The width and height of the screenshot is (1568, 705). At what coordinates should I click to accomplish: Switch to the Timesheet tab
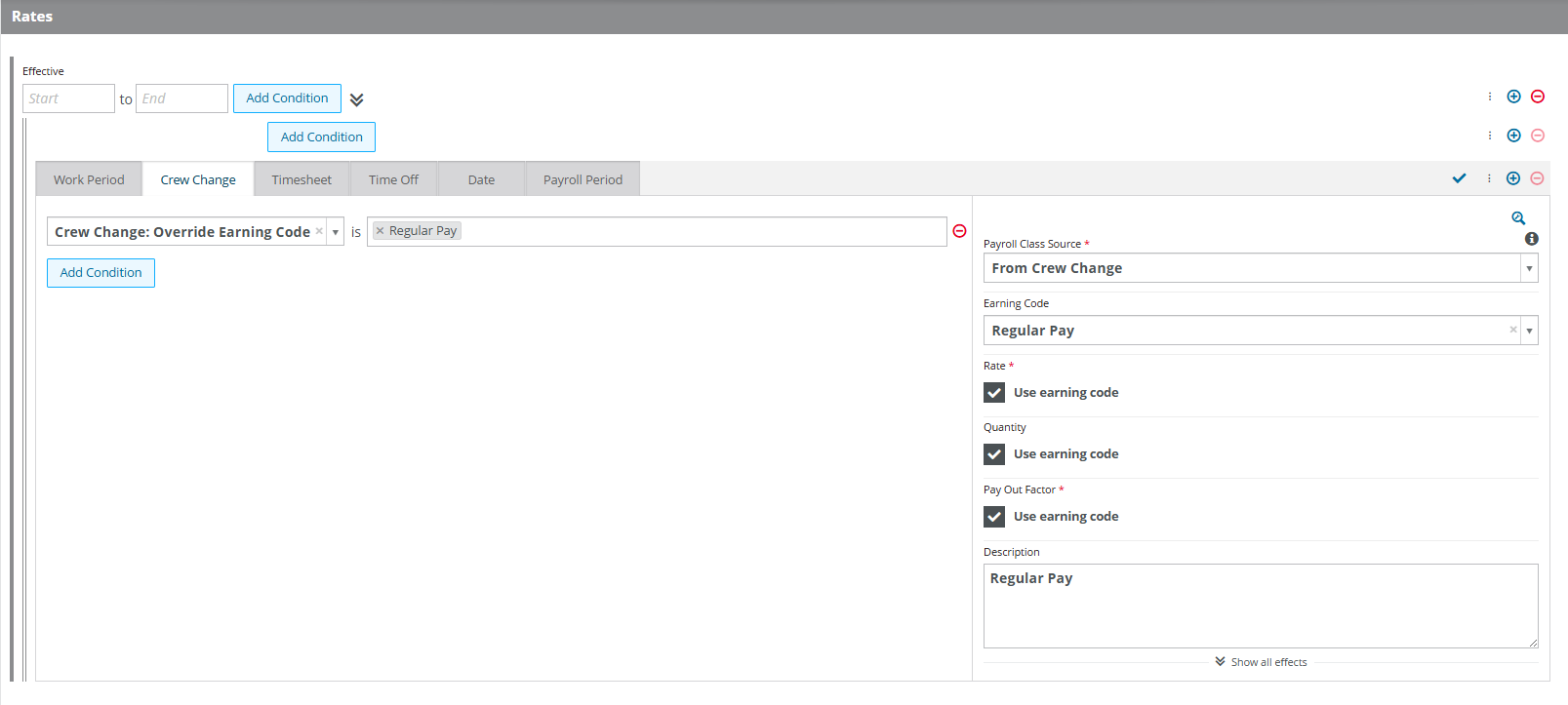click(x=302, y=179)
